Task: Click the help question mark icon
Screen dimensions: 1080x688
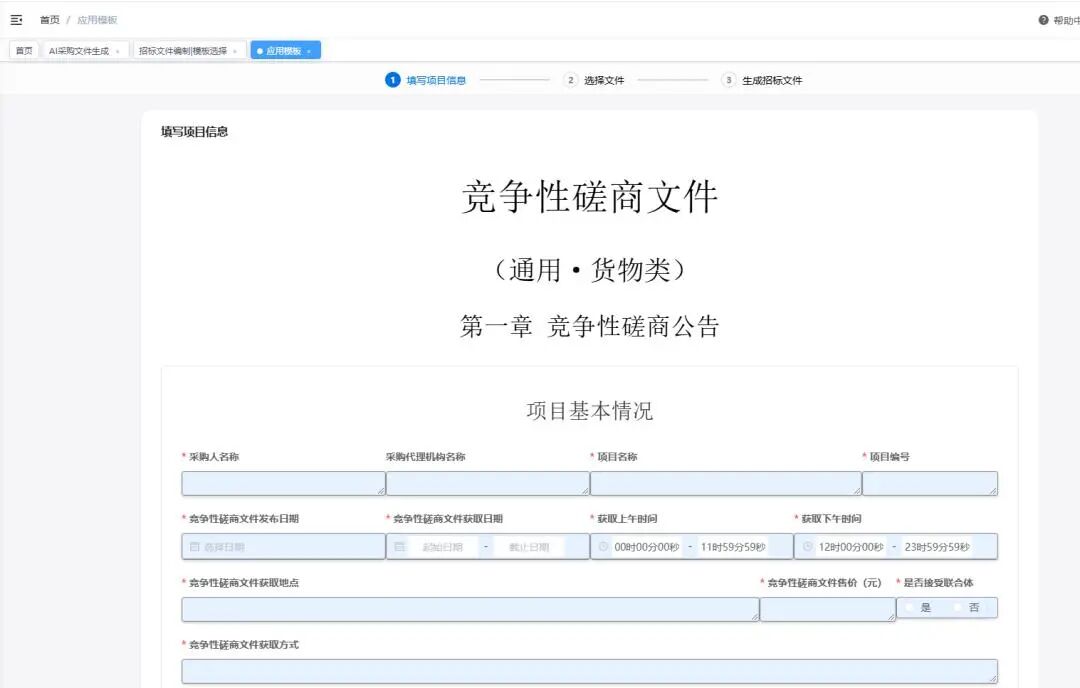Action: [x=1043, y=20]
